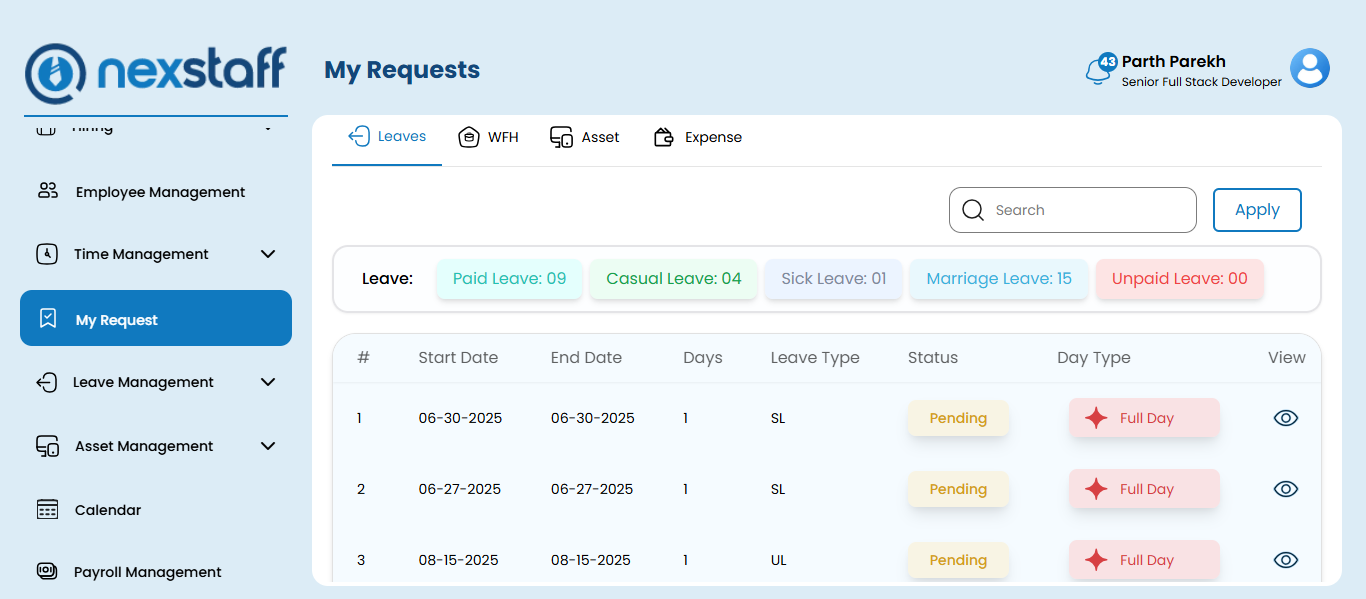Click the UL leave type cell

pyautogui.click(x=779, y=560)
